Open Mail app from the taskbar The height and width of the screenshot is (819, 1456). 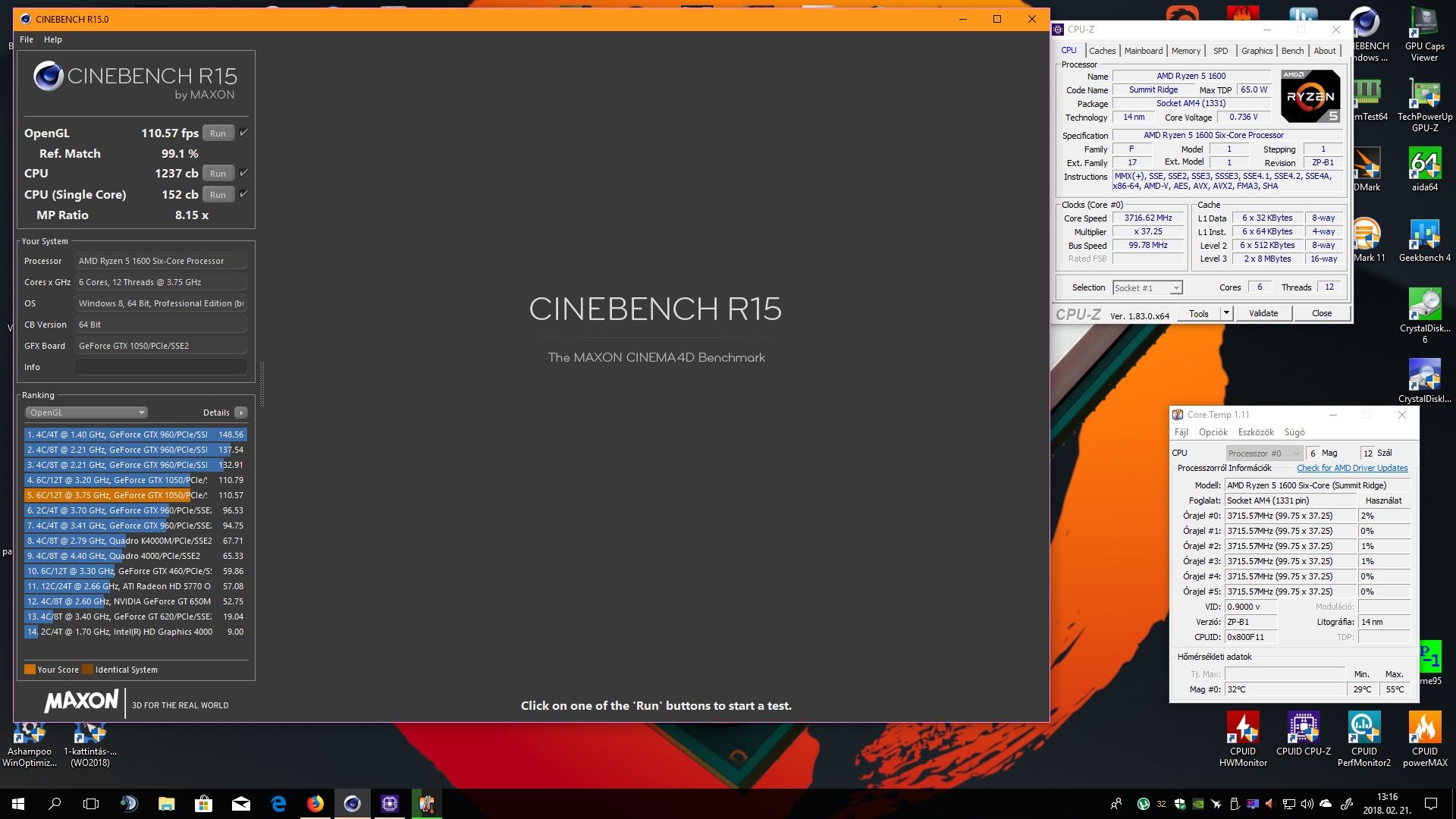(241, 804)
